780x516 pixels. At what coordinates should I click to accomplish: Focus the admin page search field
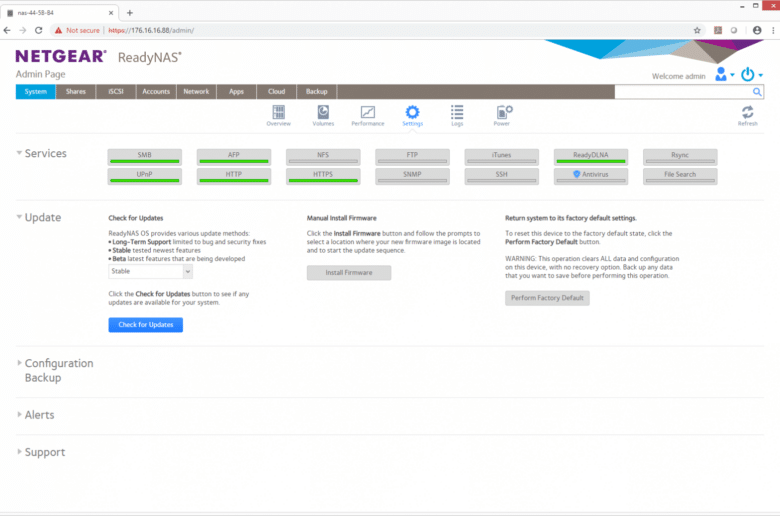pos(683,92)
